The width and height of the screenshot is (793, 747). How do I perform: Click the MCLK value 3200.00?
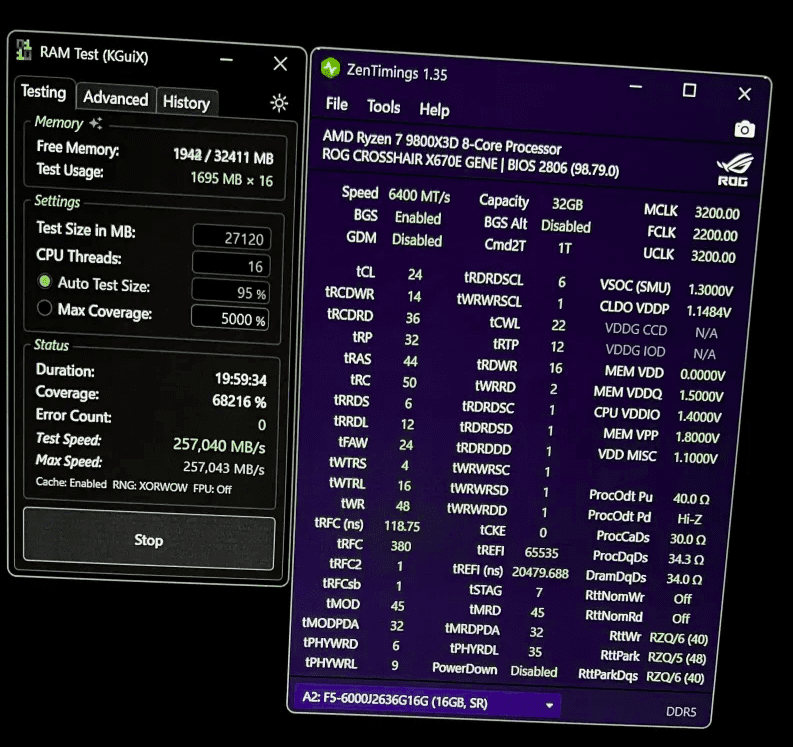coord(717,213)
